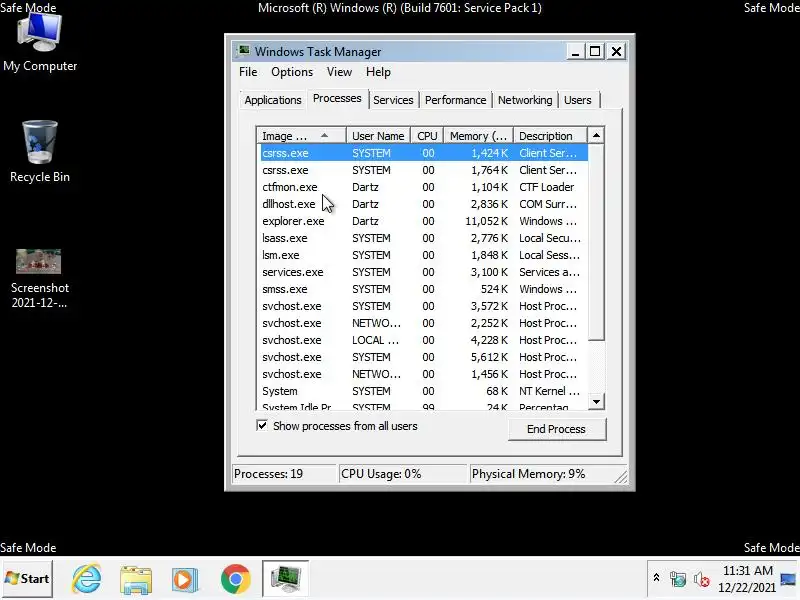Sort by the User Name column
This screenshot has height=600, width=800.
[378, 136]
